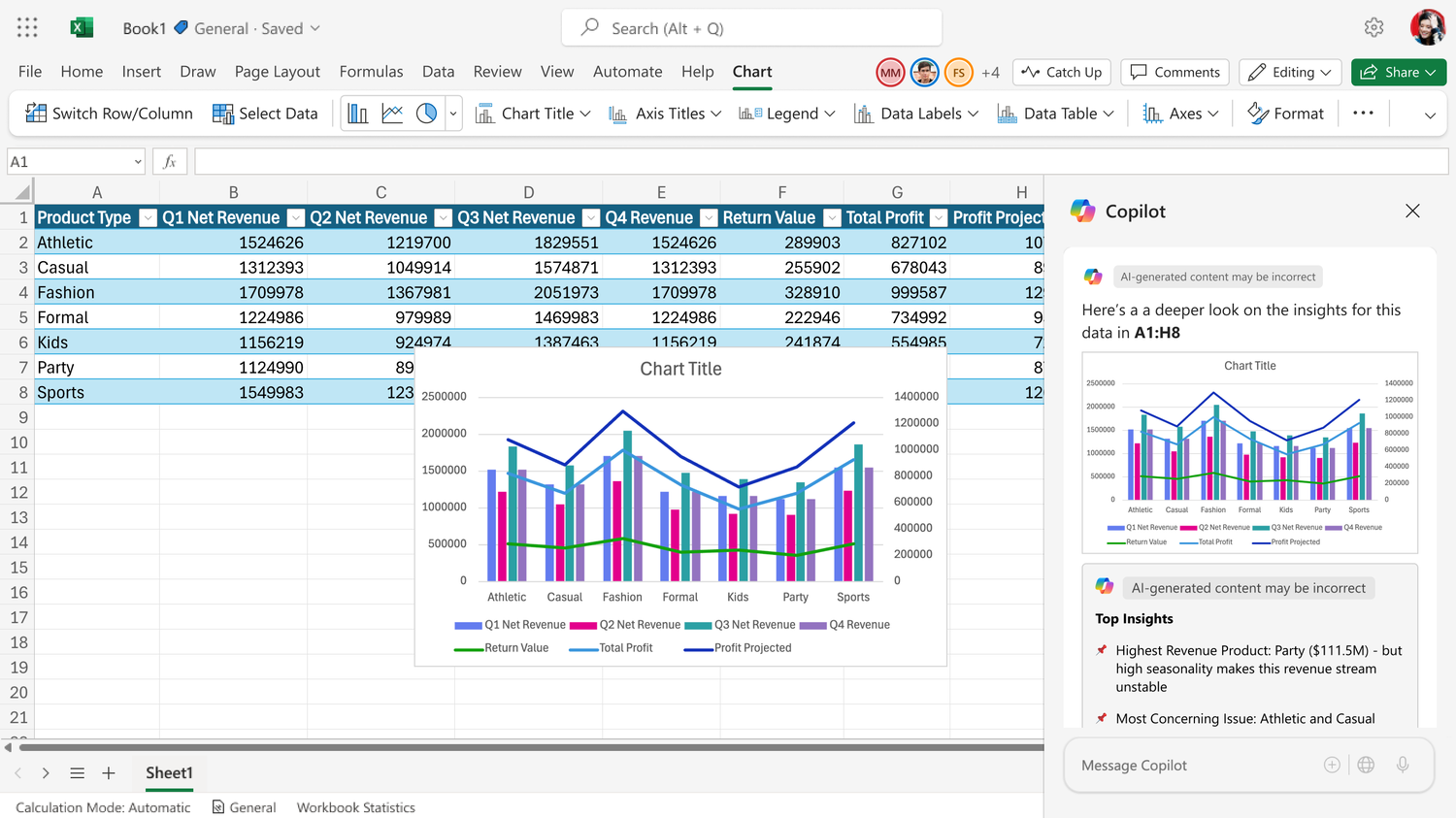The height and width of the screenshot is (818, 1456).
Task: Add a new sheet with plus icon
Action: [109, 773]
